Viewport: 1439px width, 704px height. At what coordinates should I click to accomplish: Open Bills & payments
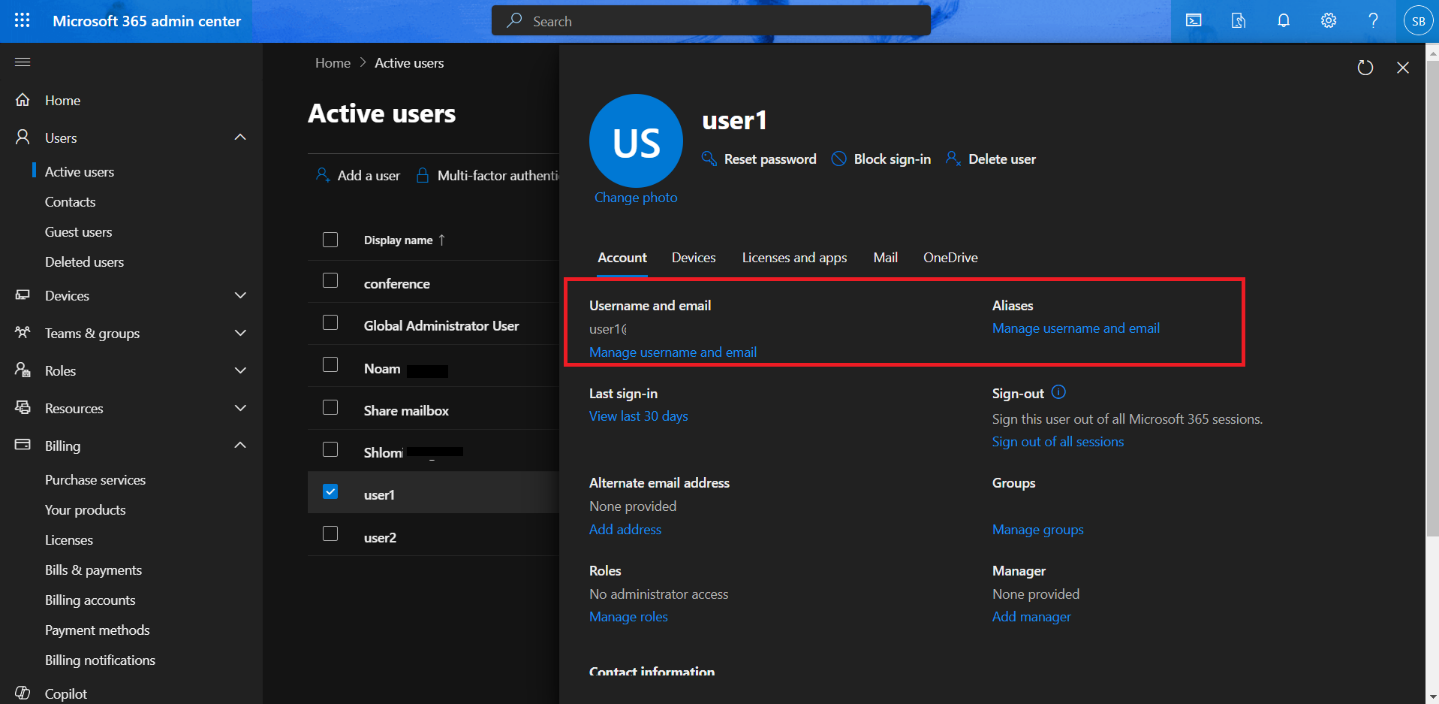click(93, 570)
